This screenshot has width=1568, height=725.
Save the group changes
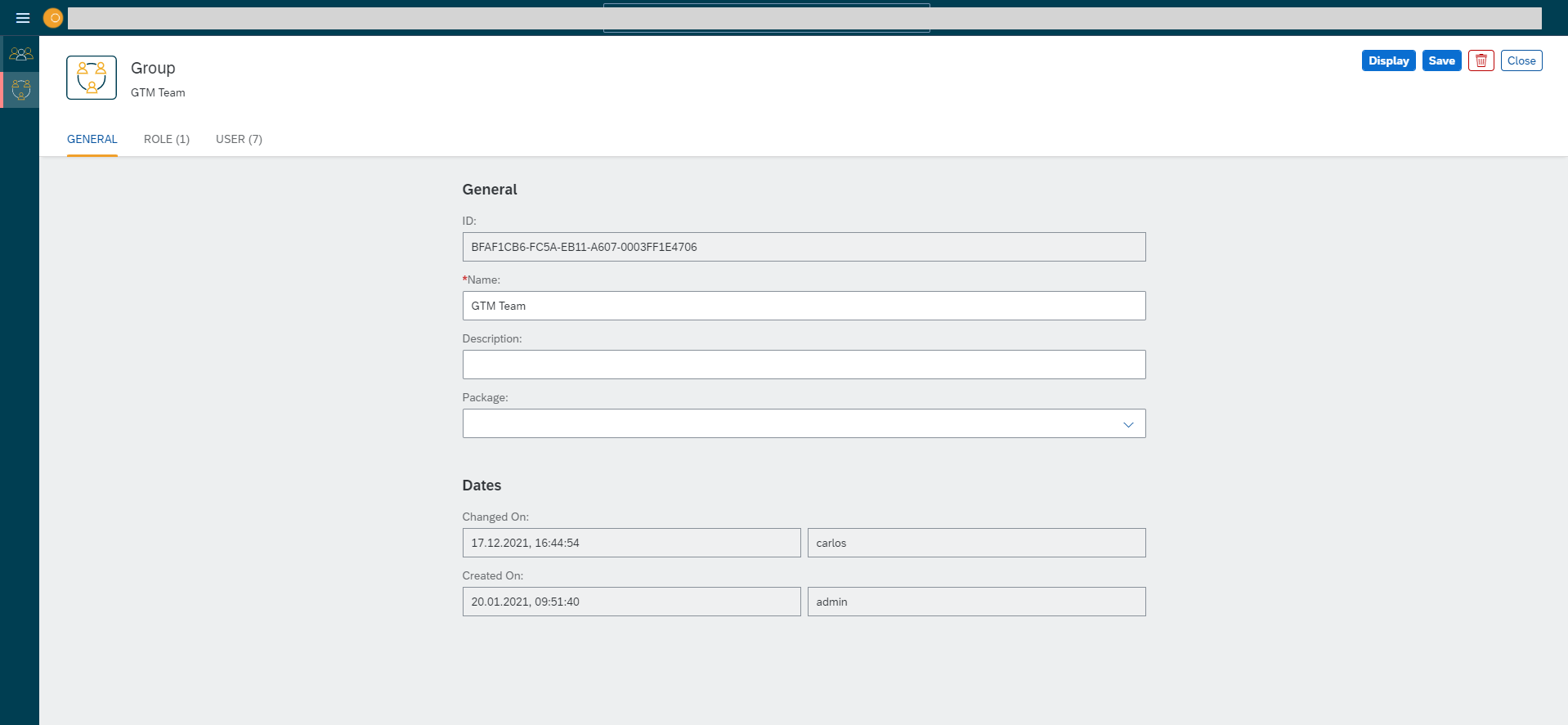tap(1441, 60)
